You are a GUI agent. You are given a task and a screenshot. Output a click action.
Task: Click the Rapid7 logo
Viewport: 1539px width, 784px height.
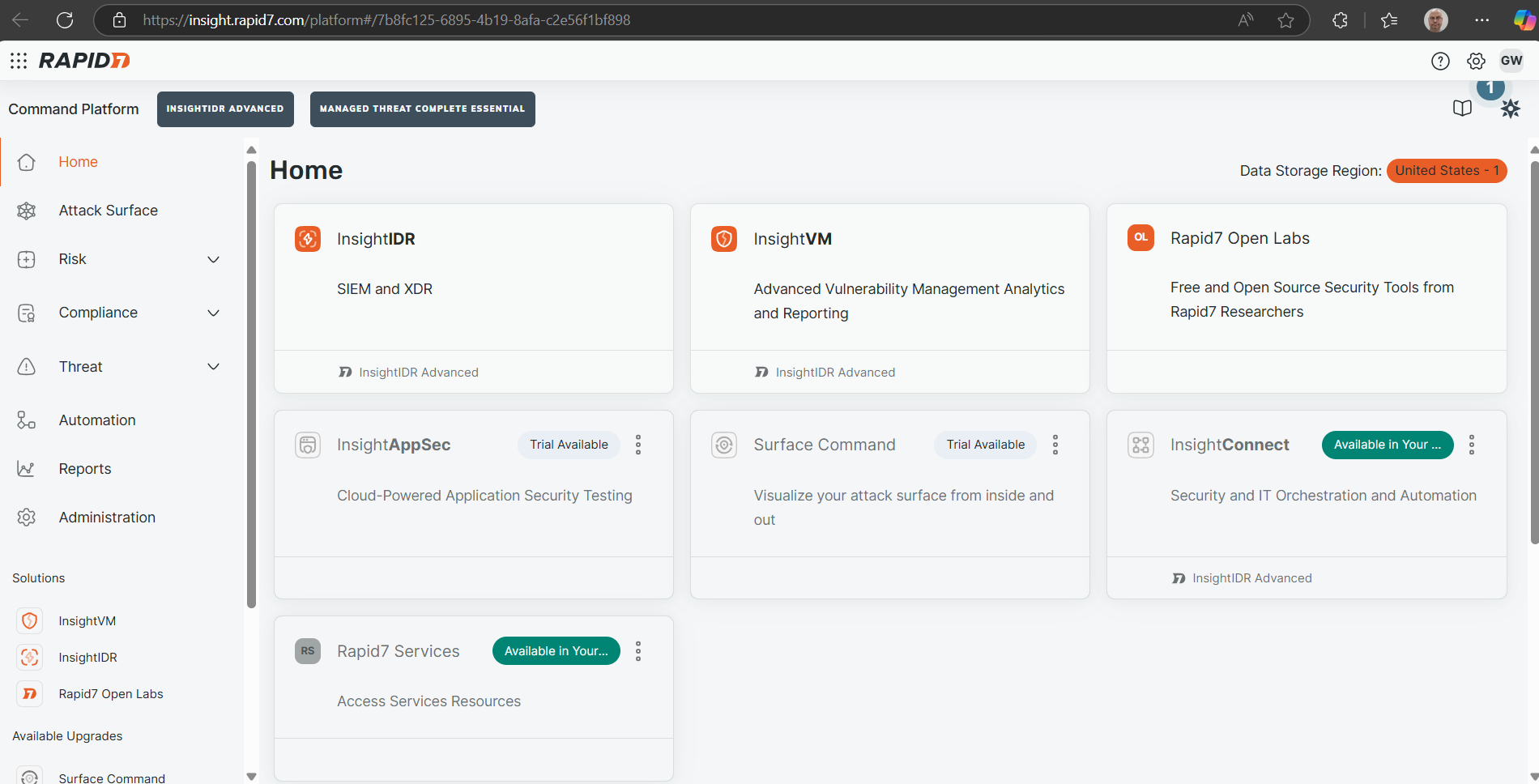(84, 61)
